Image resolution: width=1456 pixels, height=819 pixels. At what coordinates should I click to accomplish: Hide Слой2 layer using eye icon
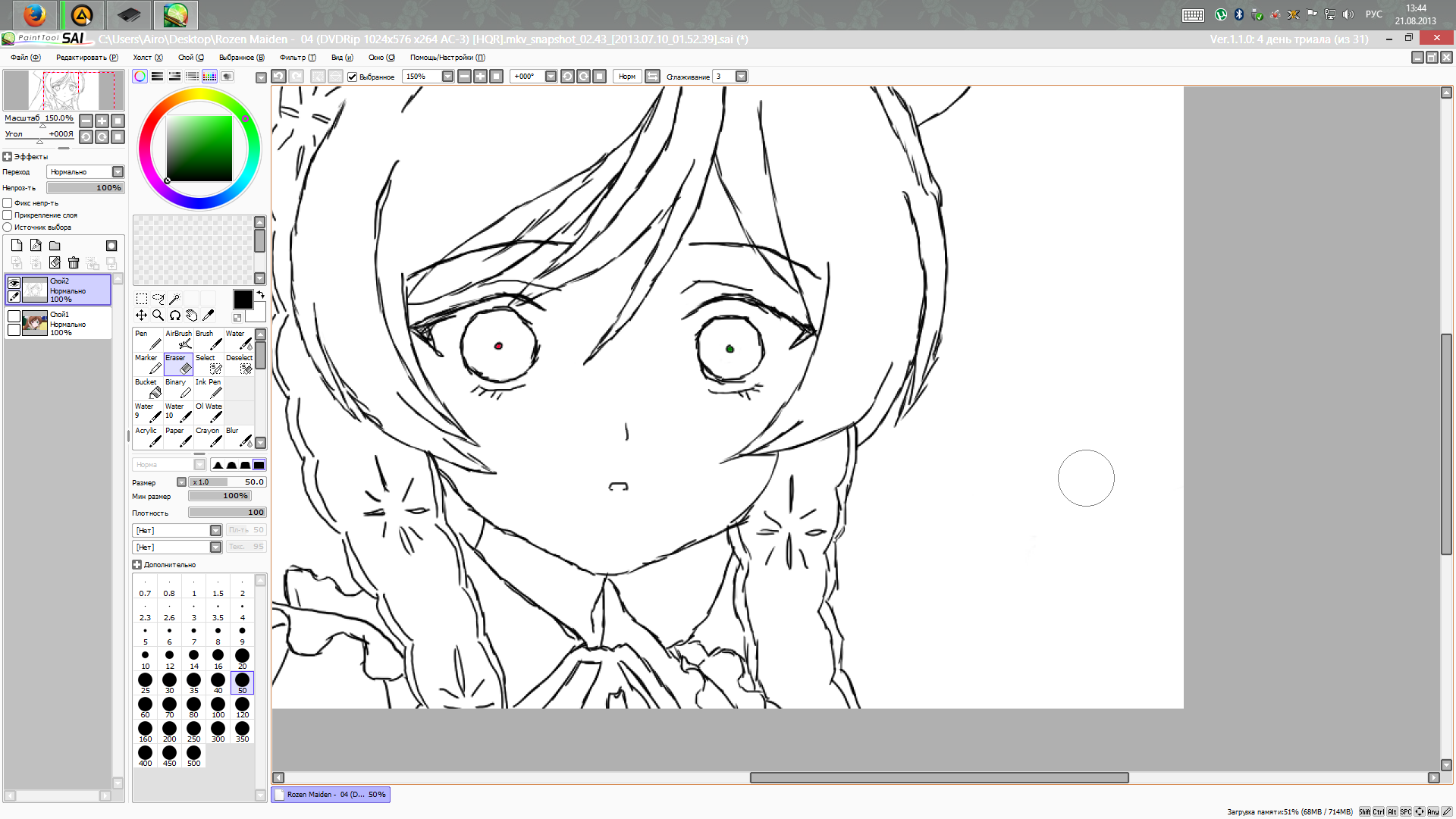tap(14, 283)
